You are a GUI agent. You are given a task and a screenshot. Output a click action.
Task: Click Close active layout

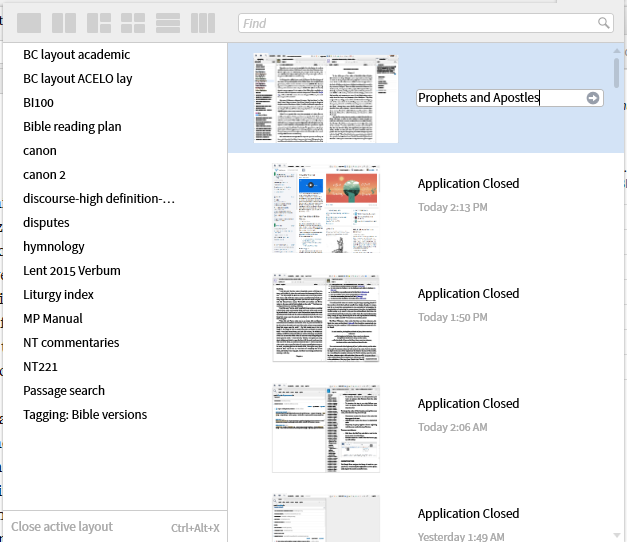(62, 527)
